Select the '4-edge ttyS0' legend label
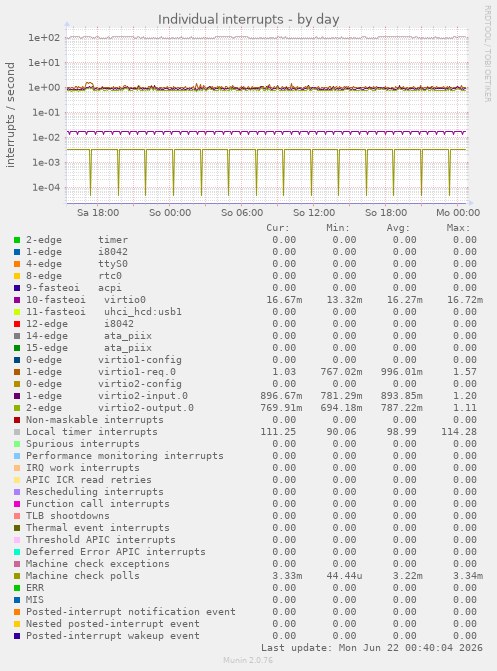 [77, 264]
